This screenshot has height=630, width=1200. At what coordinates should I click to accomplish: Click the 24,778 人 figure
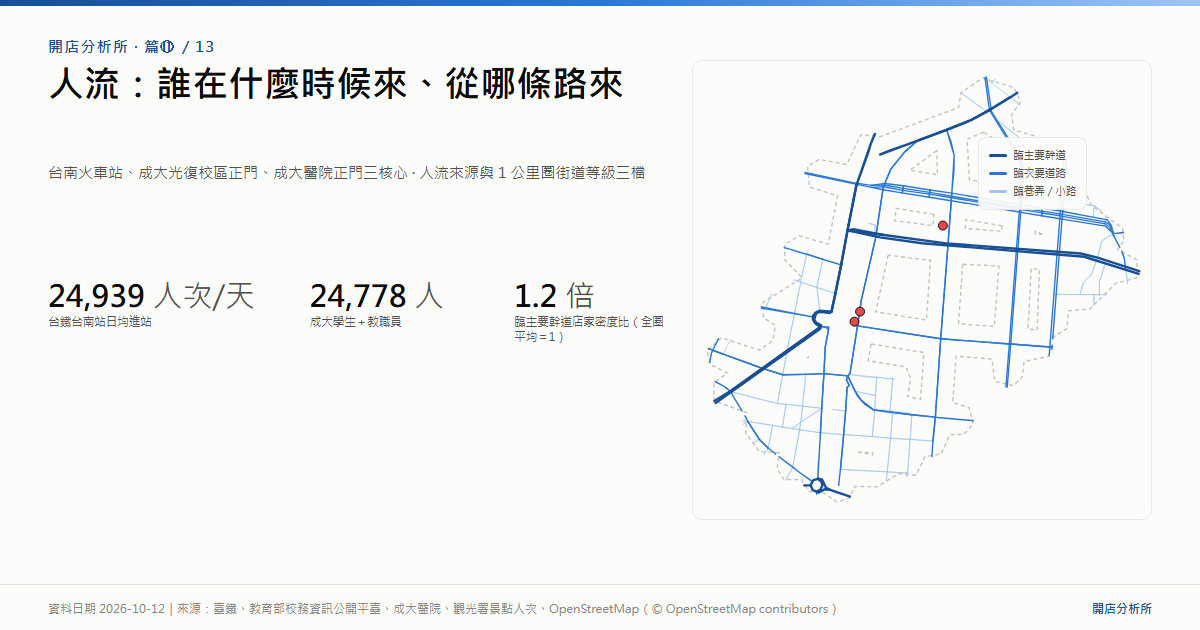[376, 296]
